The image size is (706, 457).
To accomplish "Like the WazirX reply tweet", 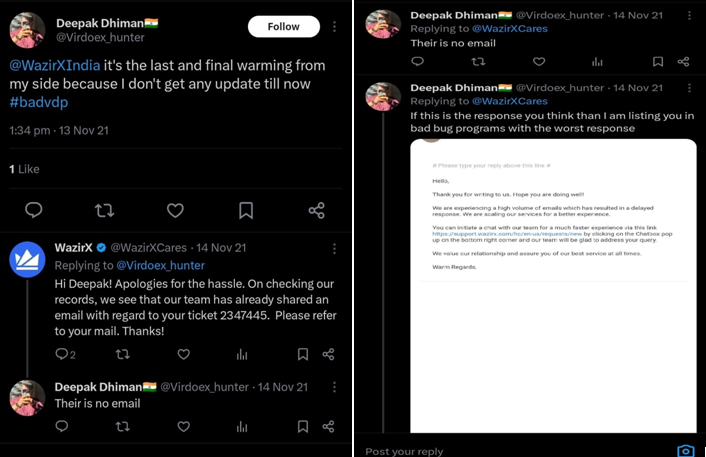I will (182, 354).
